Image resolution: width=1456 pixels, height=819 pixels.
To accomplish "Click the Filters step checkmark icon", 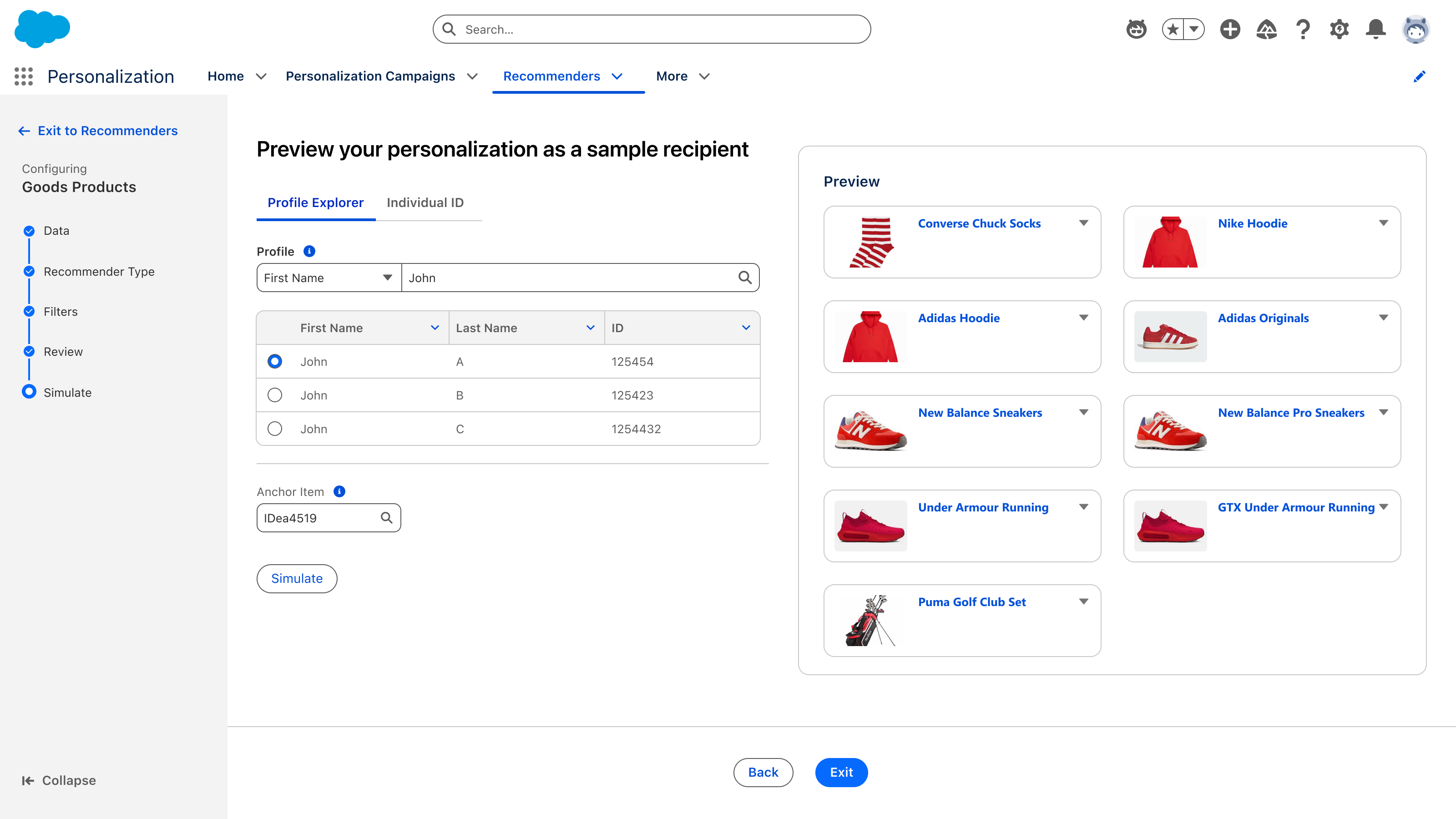I will pos(29,311).
